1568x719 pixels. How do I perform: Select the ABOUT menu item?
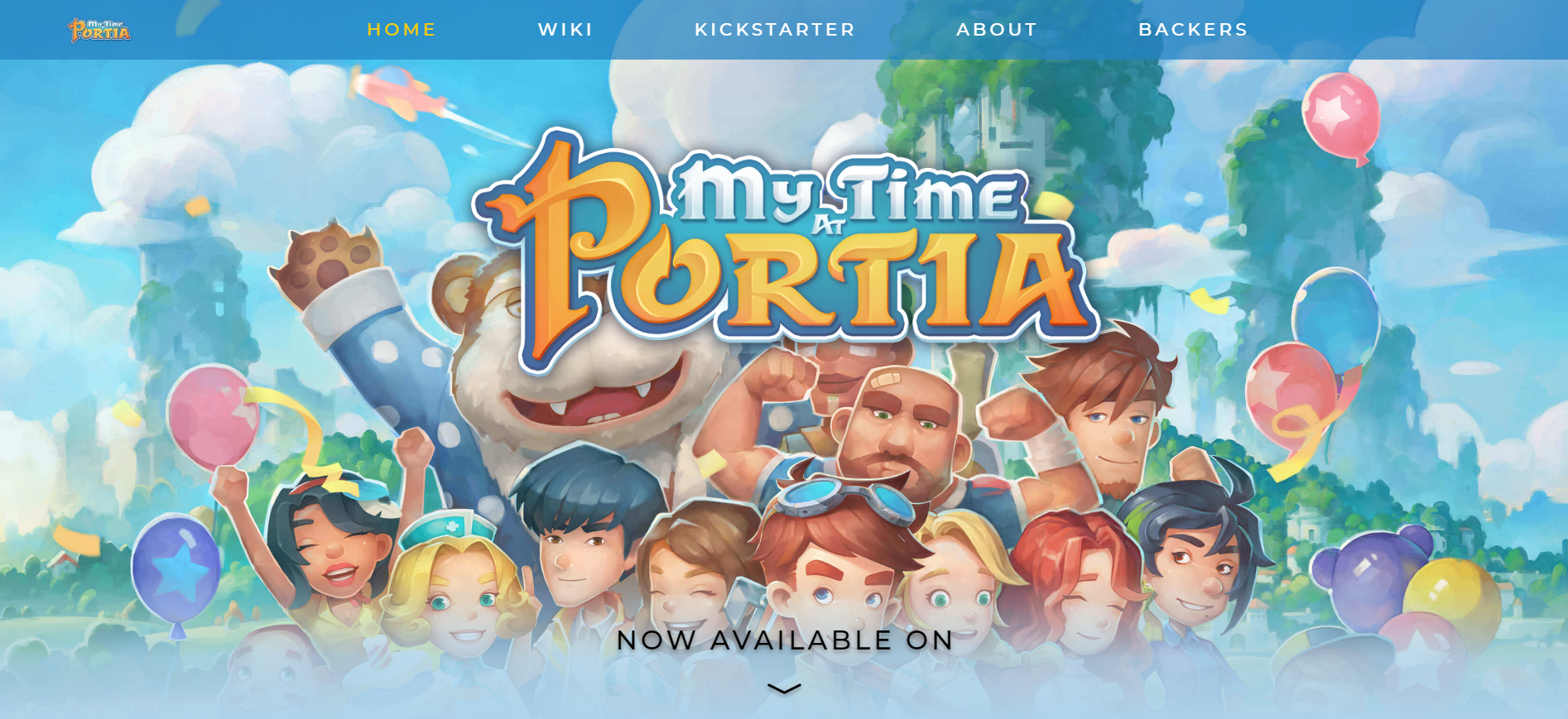click(997, 30)
